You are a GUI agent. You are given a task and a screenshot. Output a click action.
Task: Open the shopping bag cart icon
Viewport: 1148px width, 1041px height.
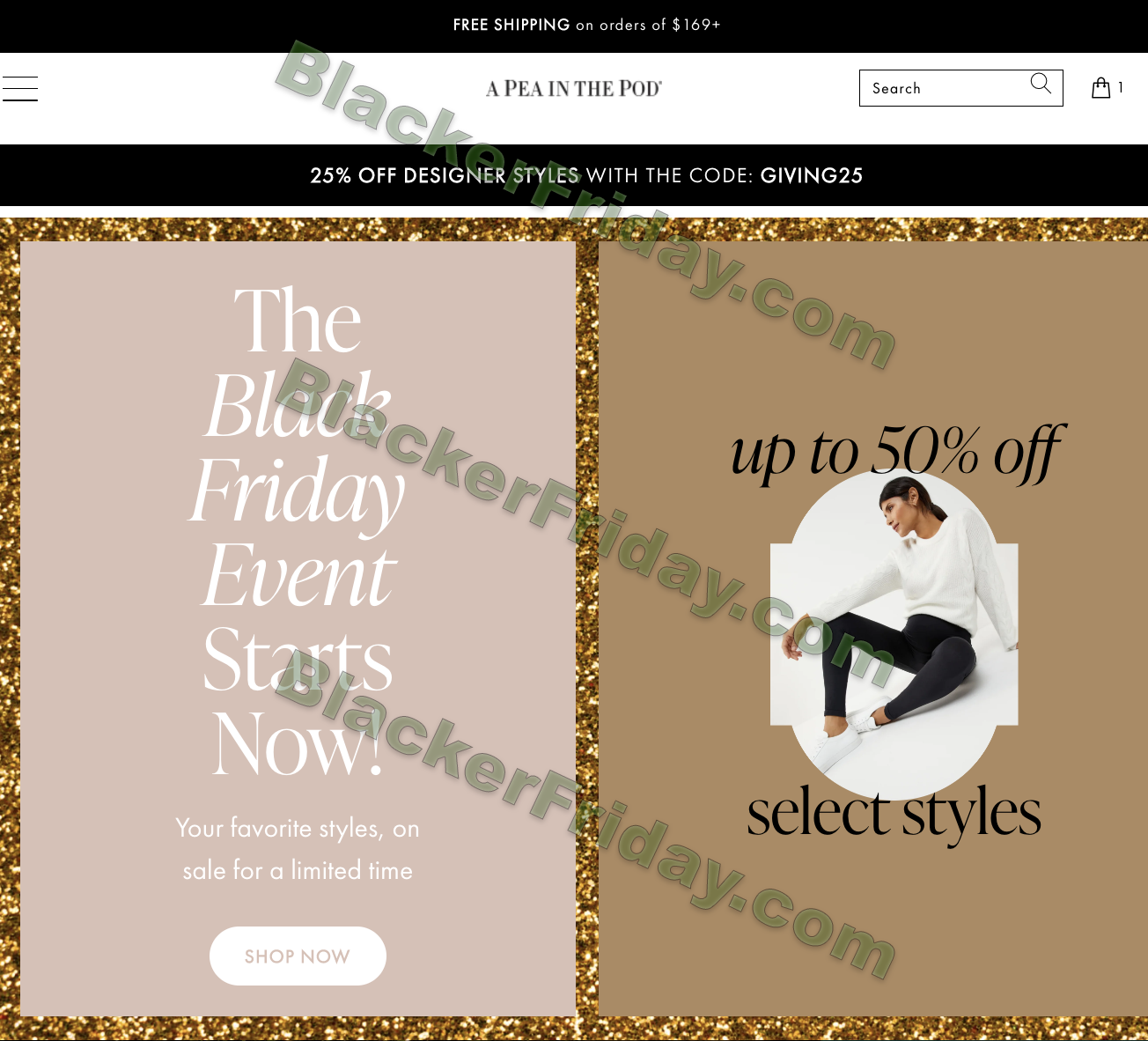click(1100, 87)
